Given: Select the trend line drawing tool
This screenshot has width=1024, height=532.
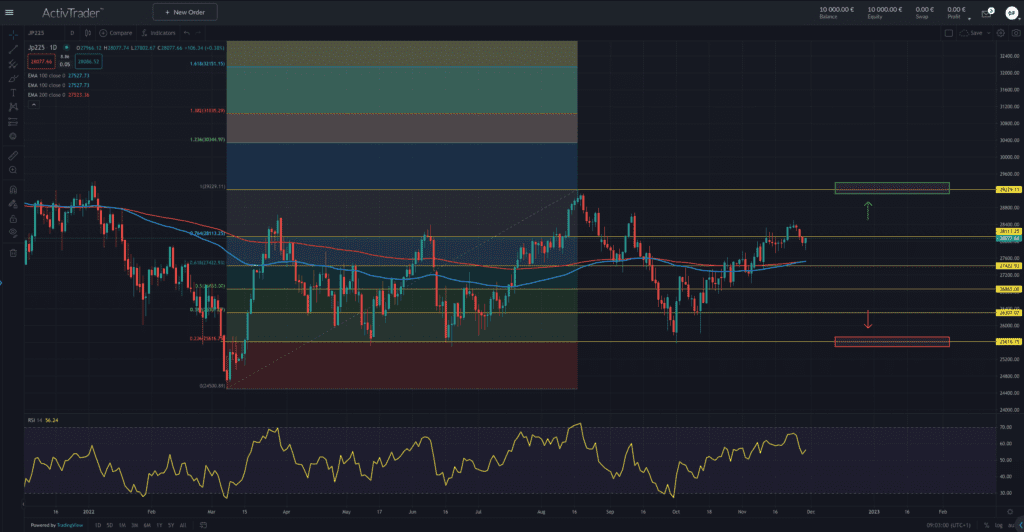Looking at the screenshot, I should pyautogui.click(x=13, y=50).
